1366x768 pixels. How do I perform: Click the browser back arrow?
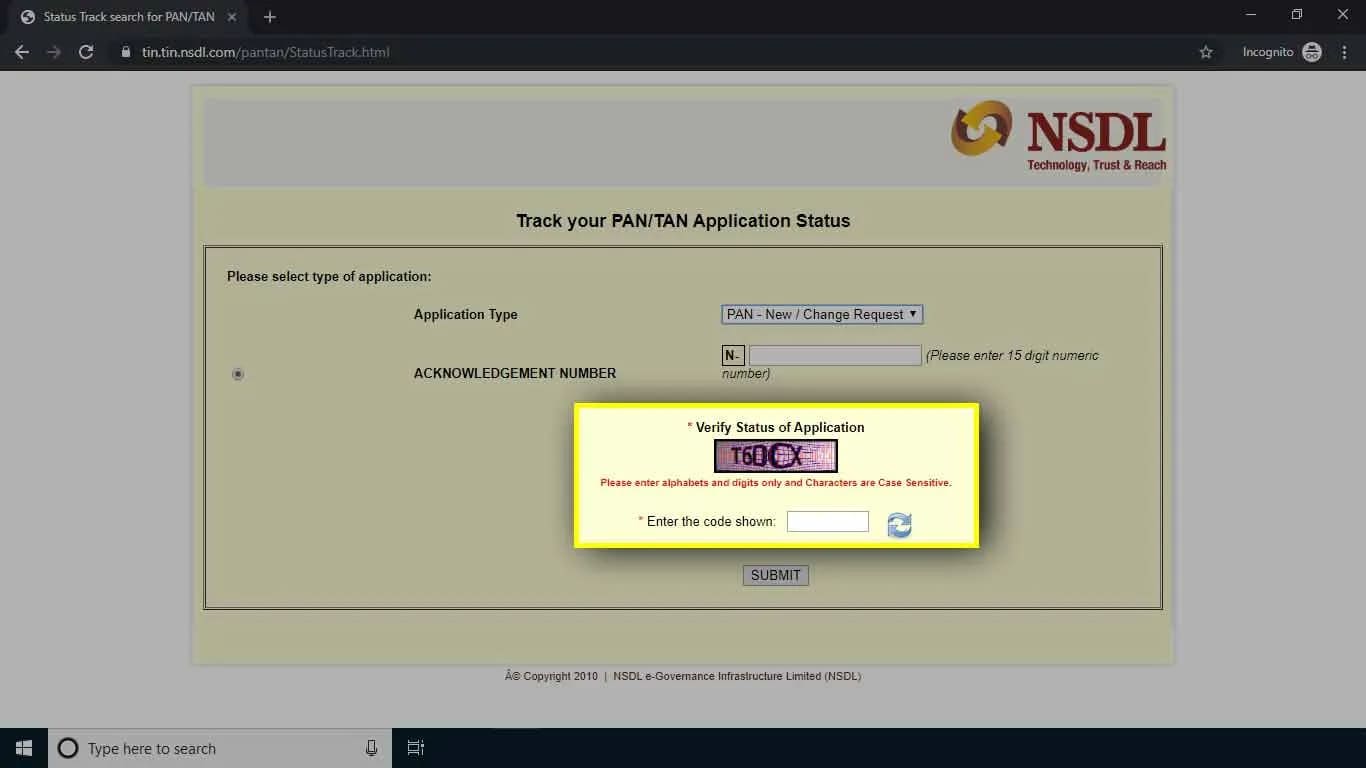[x=22, y=52]
